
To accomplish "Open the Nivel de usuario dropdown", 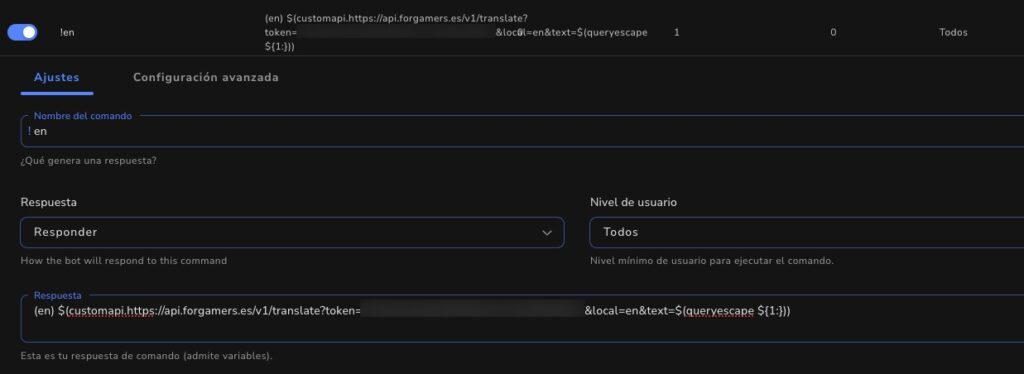I will (807, 232).
